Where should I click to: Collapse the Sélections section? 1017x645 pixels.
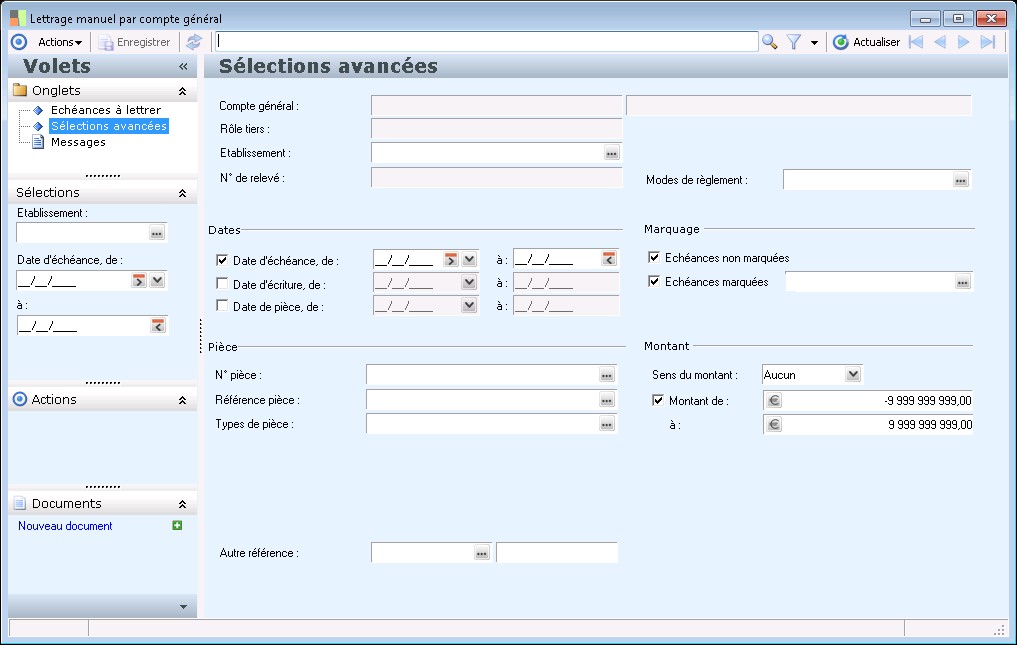182,193
